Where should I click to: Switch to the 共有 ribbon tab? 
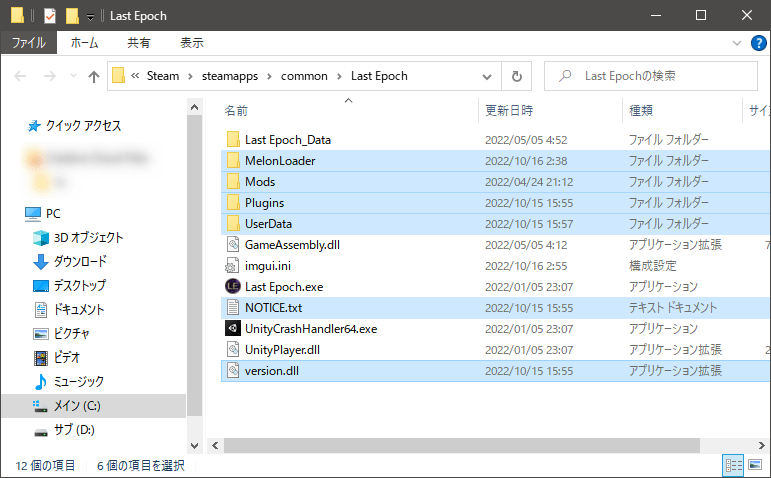139,43
